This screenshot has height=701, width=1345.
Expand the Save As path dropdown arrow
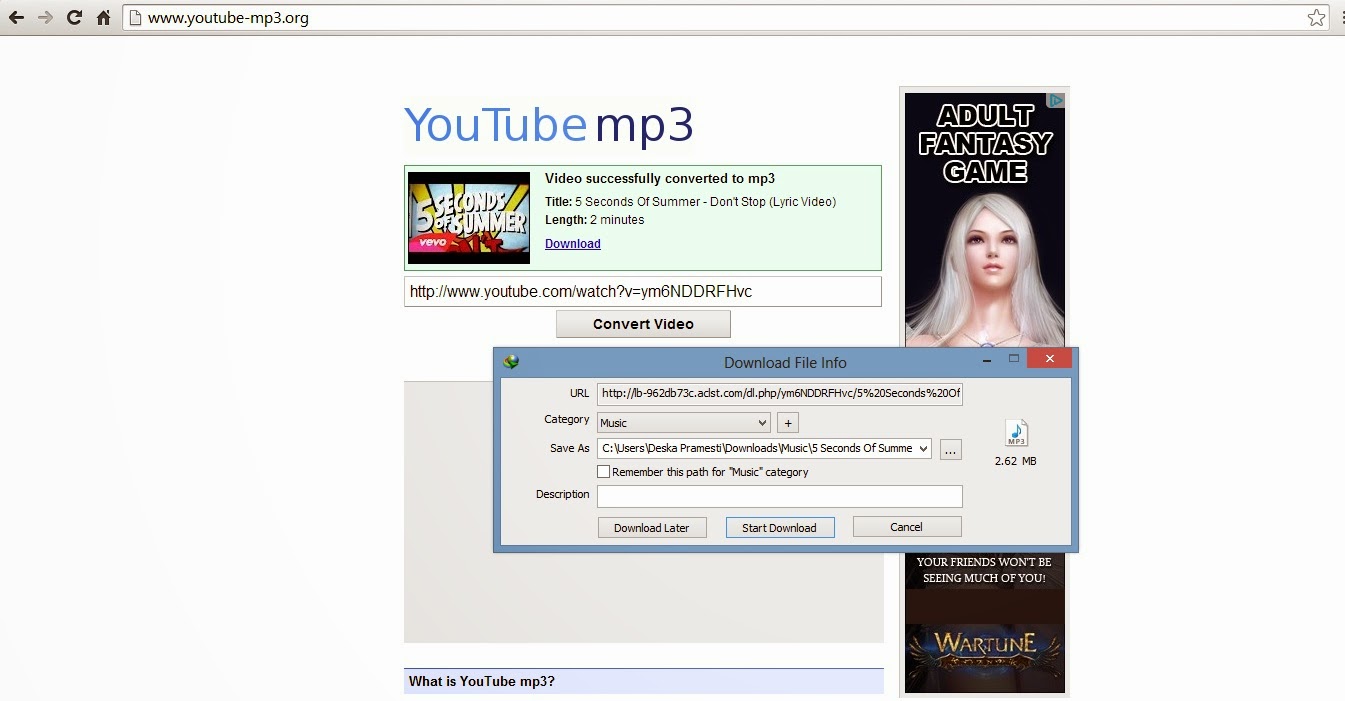[x=922, y=449]
